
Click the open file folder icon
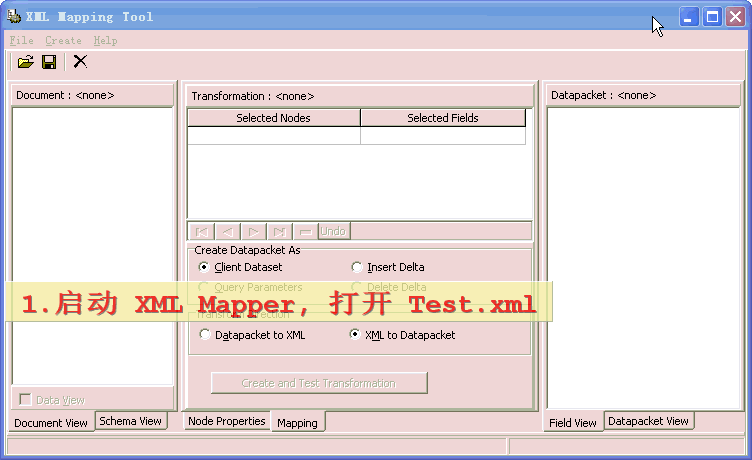[x=26, y=62]
